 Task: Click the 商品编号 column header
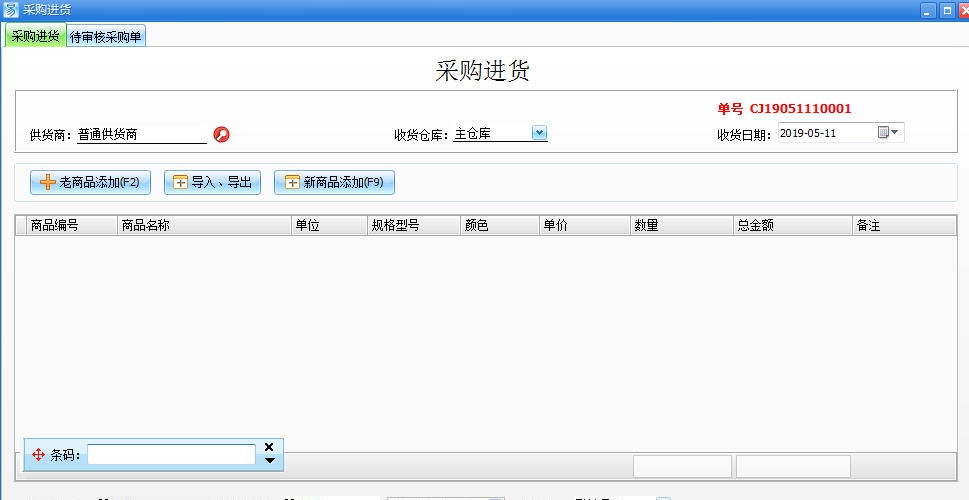72,226
